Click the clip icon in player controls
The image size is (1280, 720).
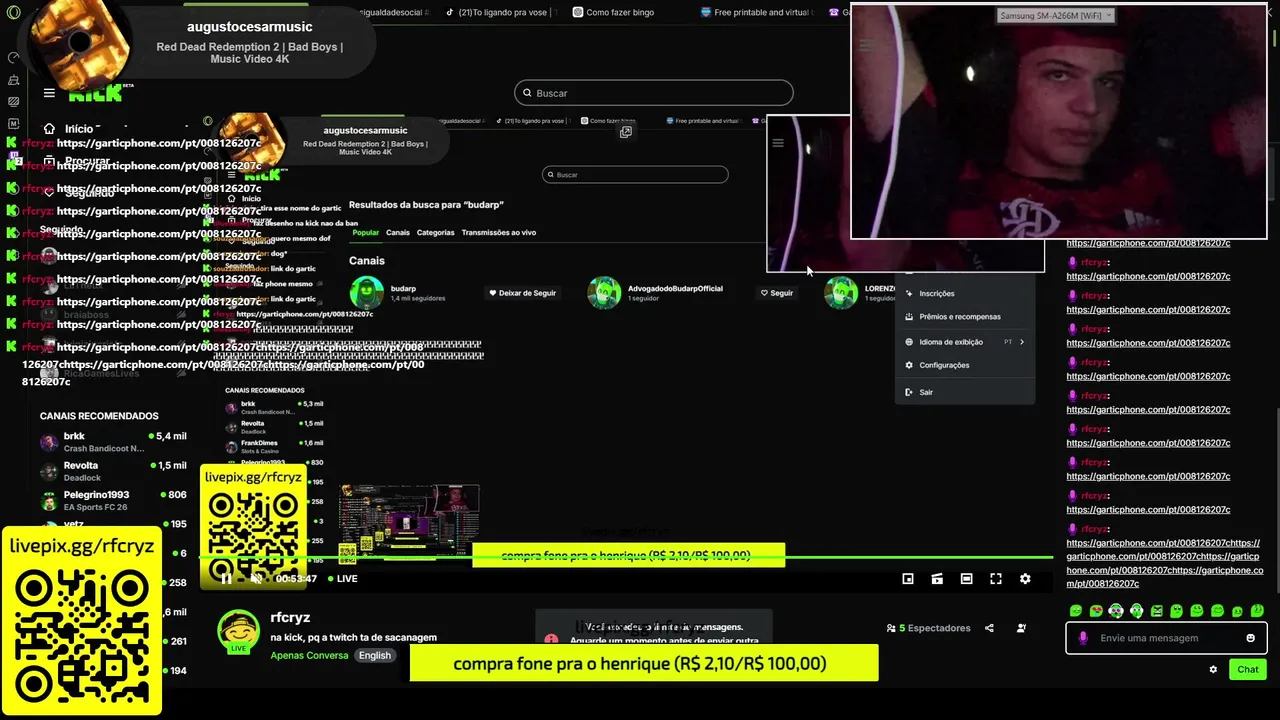coord(937,578)
